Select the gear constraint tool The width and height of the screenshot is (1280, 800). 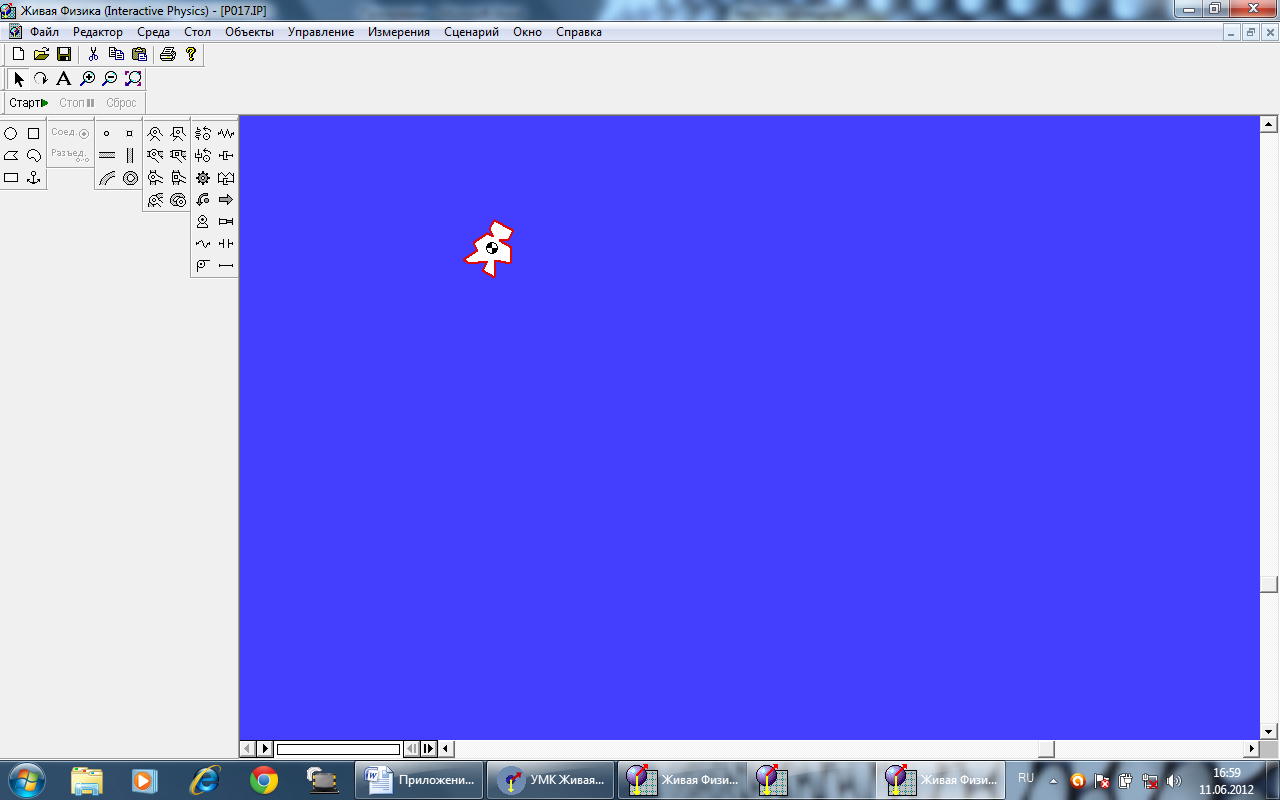pos(203,178)
